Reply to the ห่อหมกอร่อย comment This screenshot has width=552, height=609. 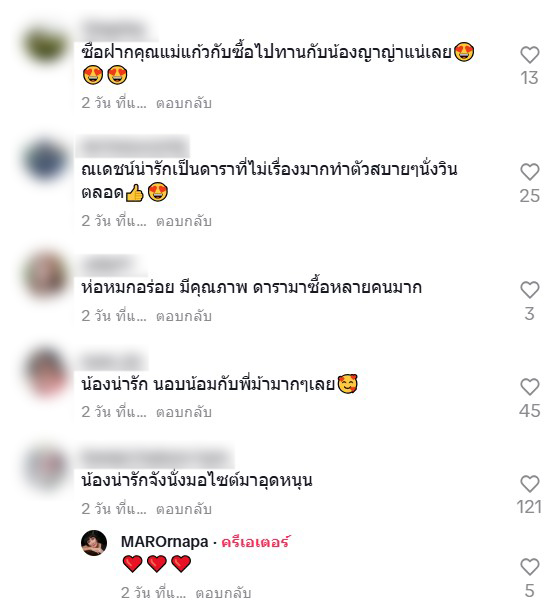184,316
